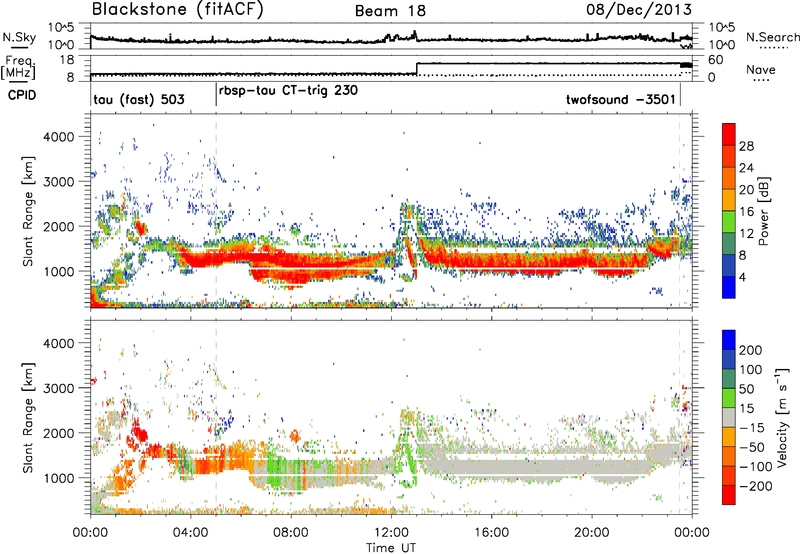
Task: Click the frequency step near 13:00 UT
Action: (x=417, y=68)
